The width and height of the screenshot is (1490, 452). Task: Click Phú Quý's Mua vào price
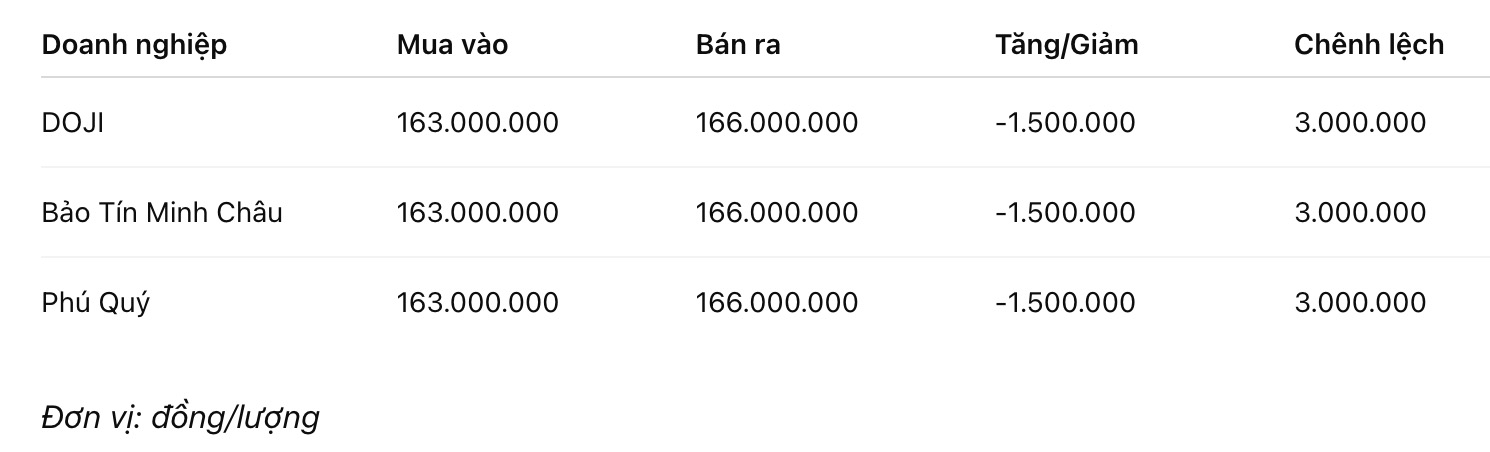477,303
